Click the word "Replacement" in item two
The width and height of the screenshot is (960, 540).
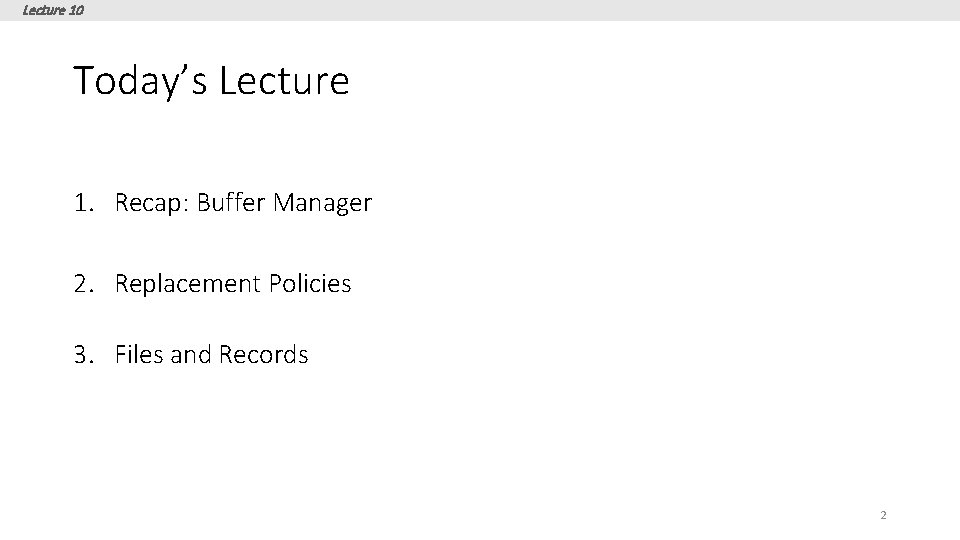[x=188, y=284]
